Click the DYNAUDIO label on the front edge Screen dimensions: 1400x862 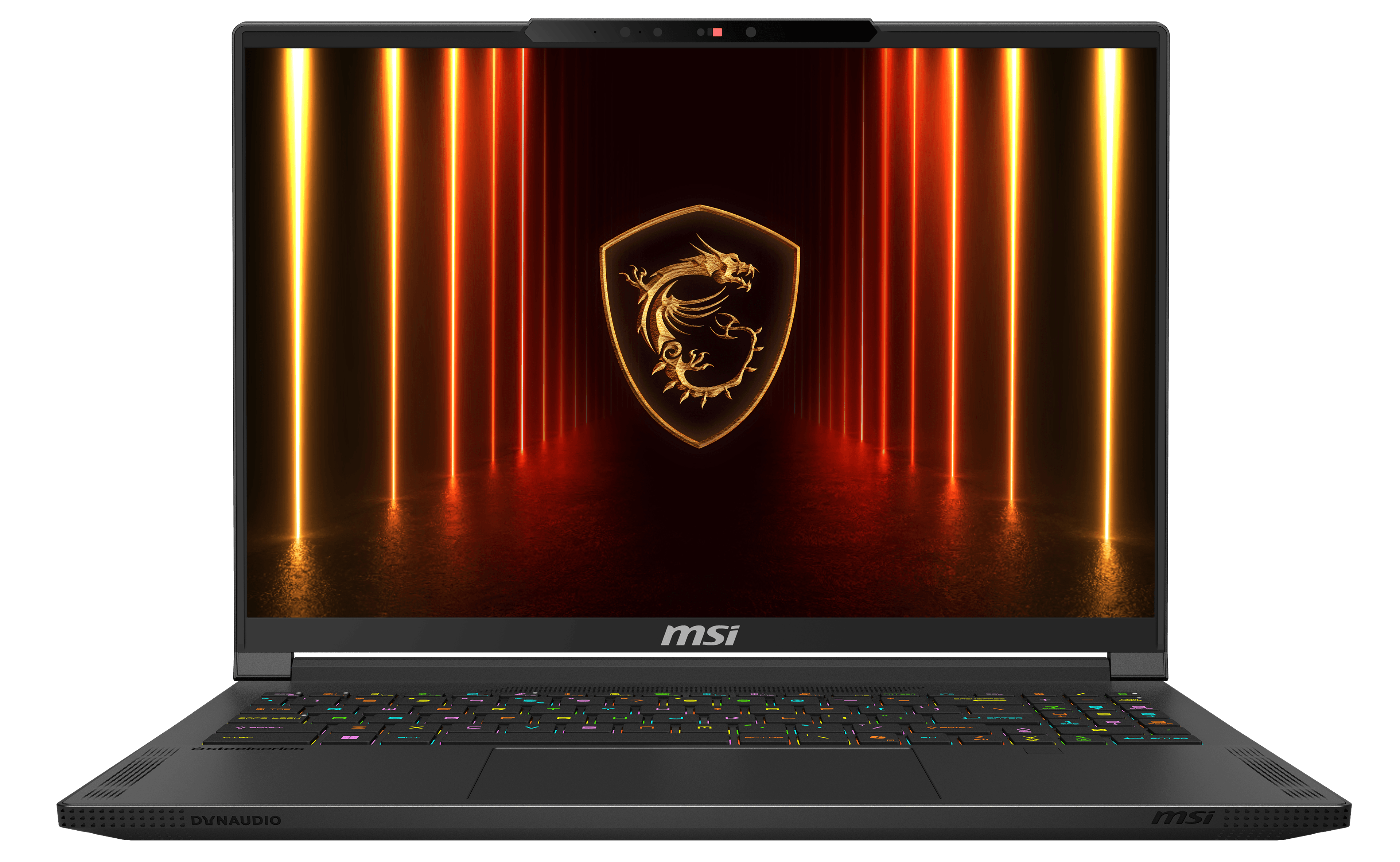236,820
